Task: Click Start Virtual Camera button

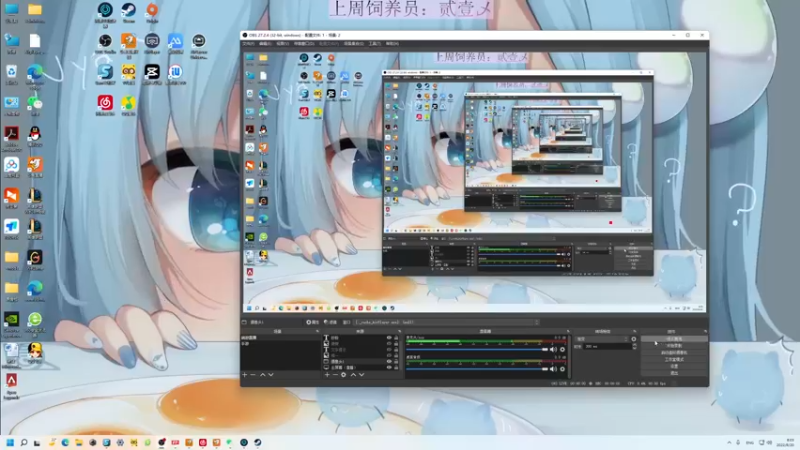Action: [x=673, y=353]
